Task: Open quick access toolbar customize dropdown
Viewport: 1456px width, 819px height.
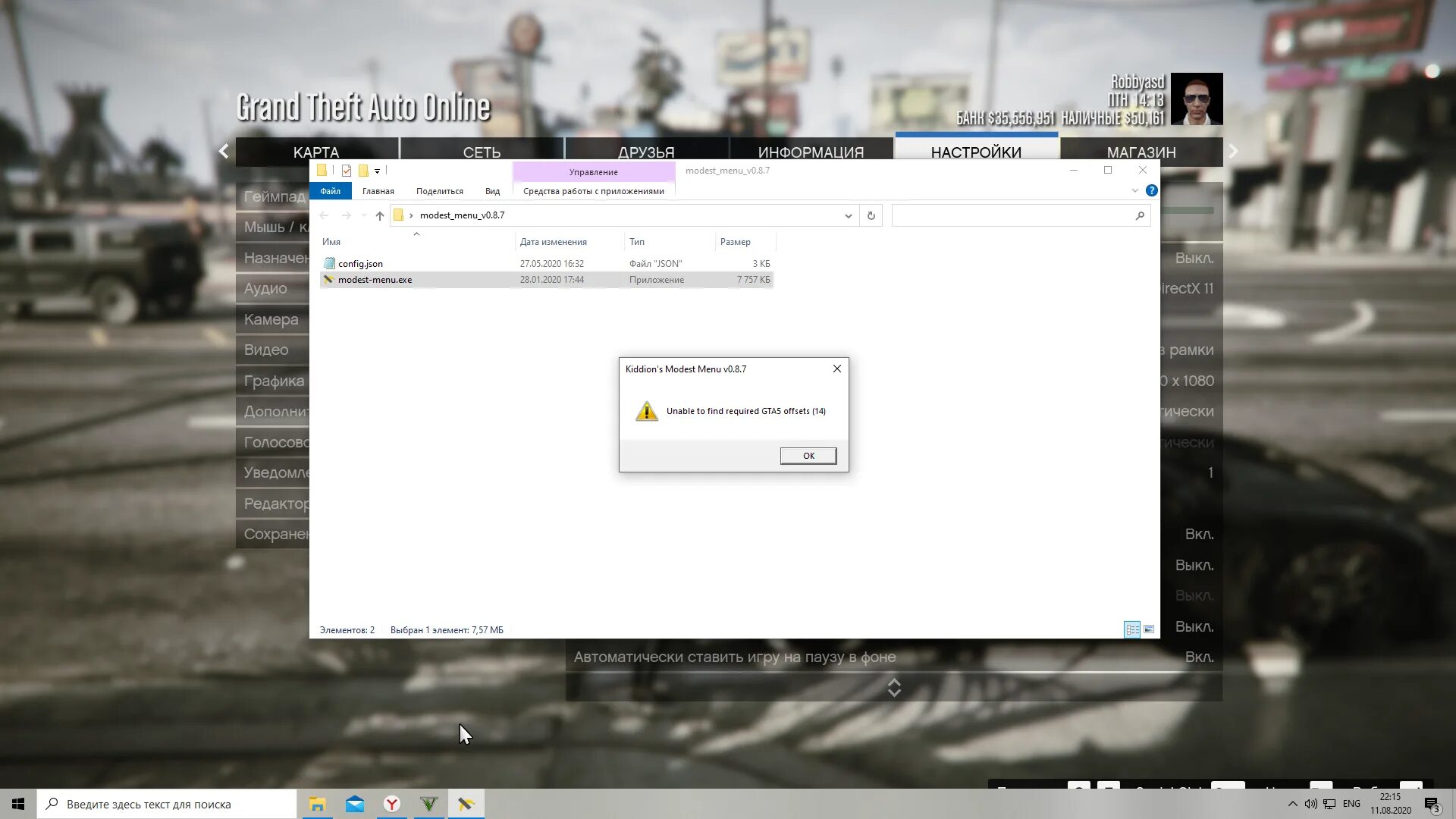Action: pyautogui.click(x=377, y=171)
